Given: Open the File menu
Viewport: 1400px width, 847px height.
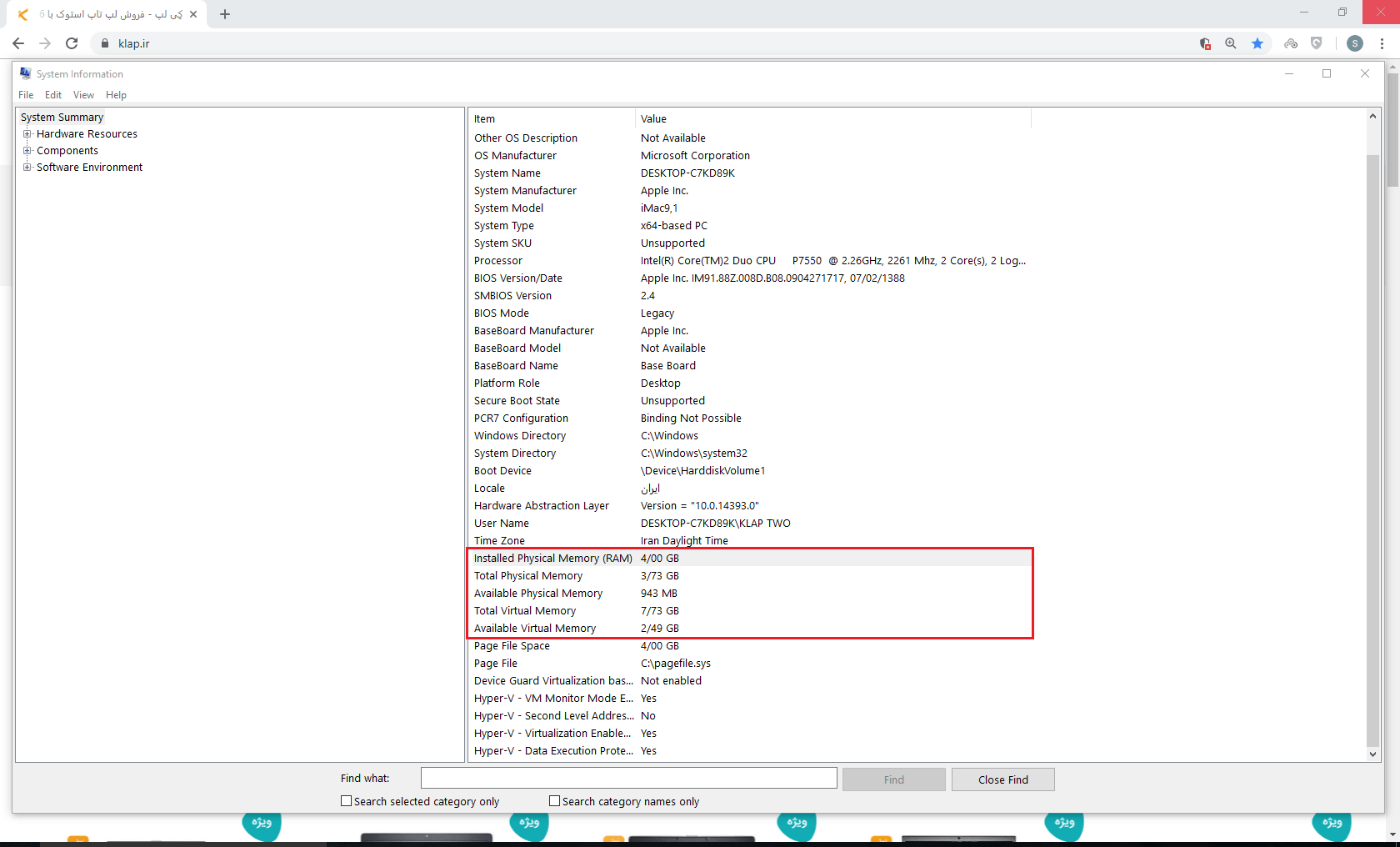Looking at the screenshot, I should point(26,95).
